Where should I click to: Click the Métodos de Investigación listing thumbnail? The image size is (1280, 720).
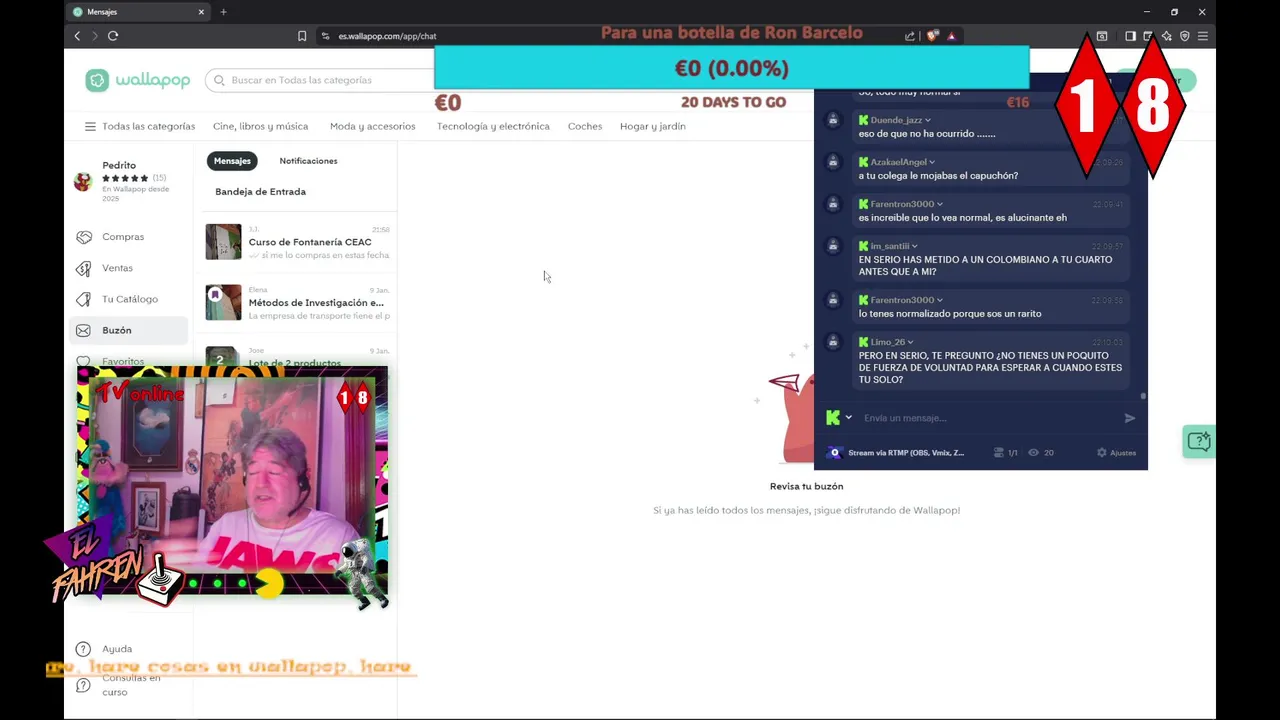coord(223,302)
